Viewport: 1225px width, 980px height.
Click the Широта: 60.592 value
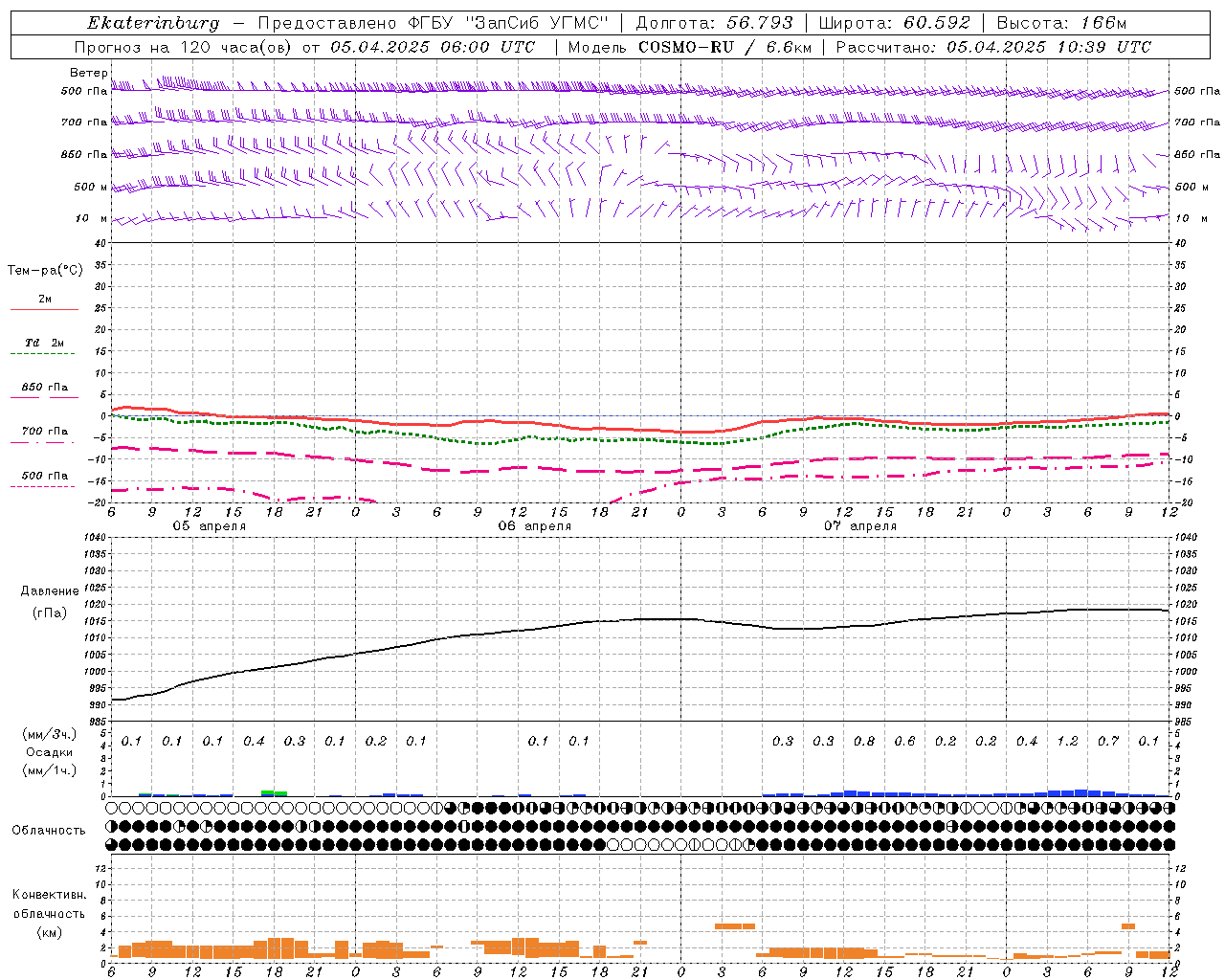tap(894, 23)
